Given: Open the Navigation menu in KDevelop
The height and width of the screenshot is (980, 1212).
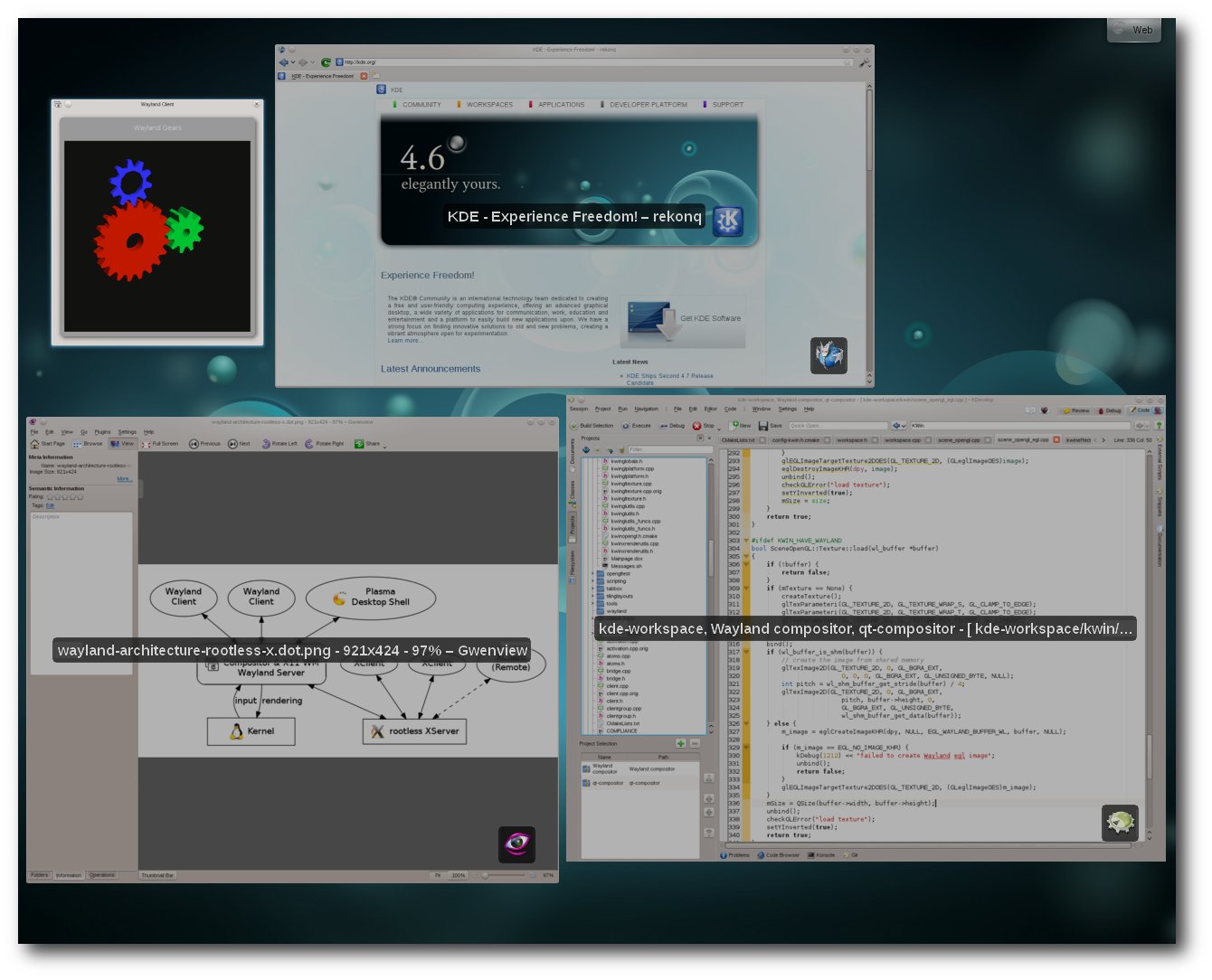Looking at the screenshot, I should point(647,409).
